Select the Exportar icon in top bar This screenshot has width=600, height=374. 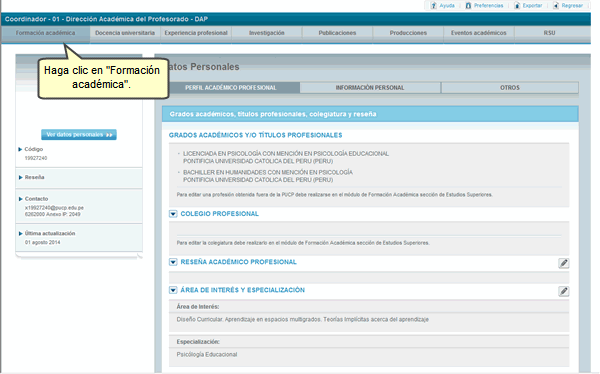point(517,5)
